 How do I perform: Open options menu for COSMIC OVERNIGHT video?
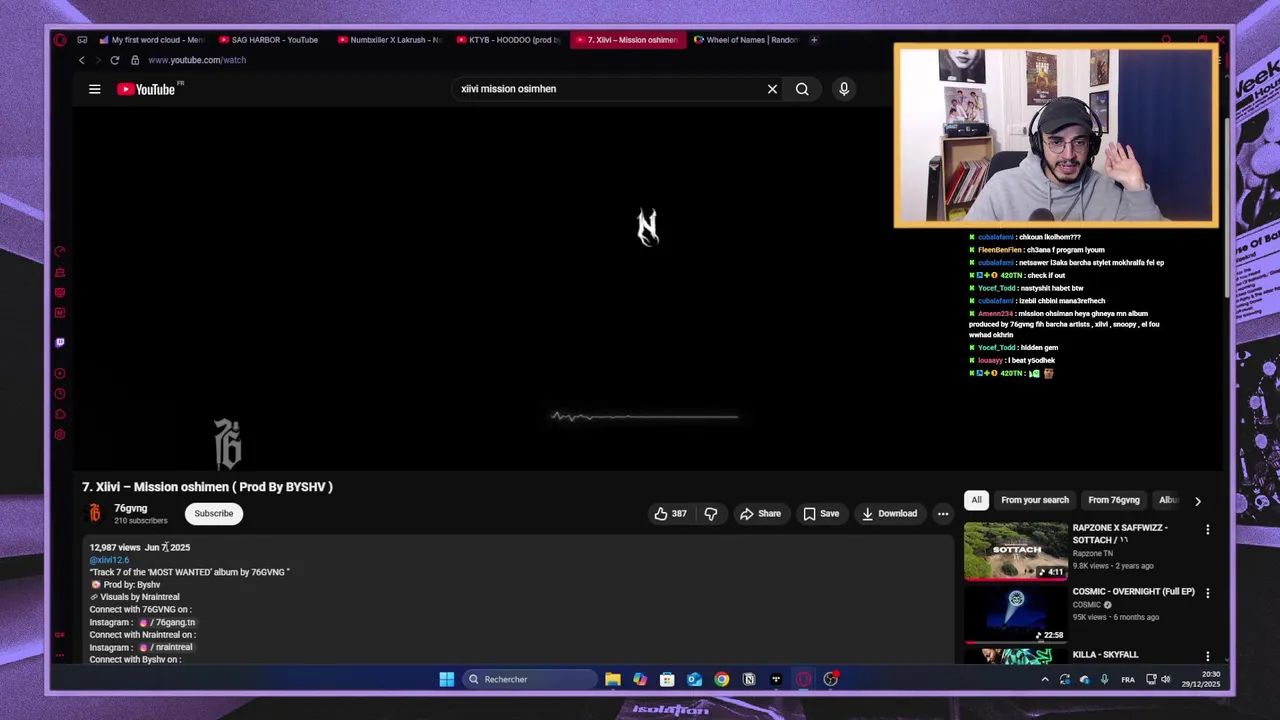pos(1207,593)
